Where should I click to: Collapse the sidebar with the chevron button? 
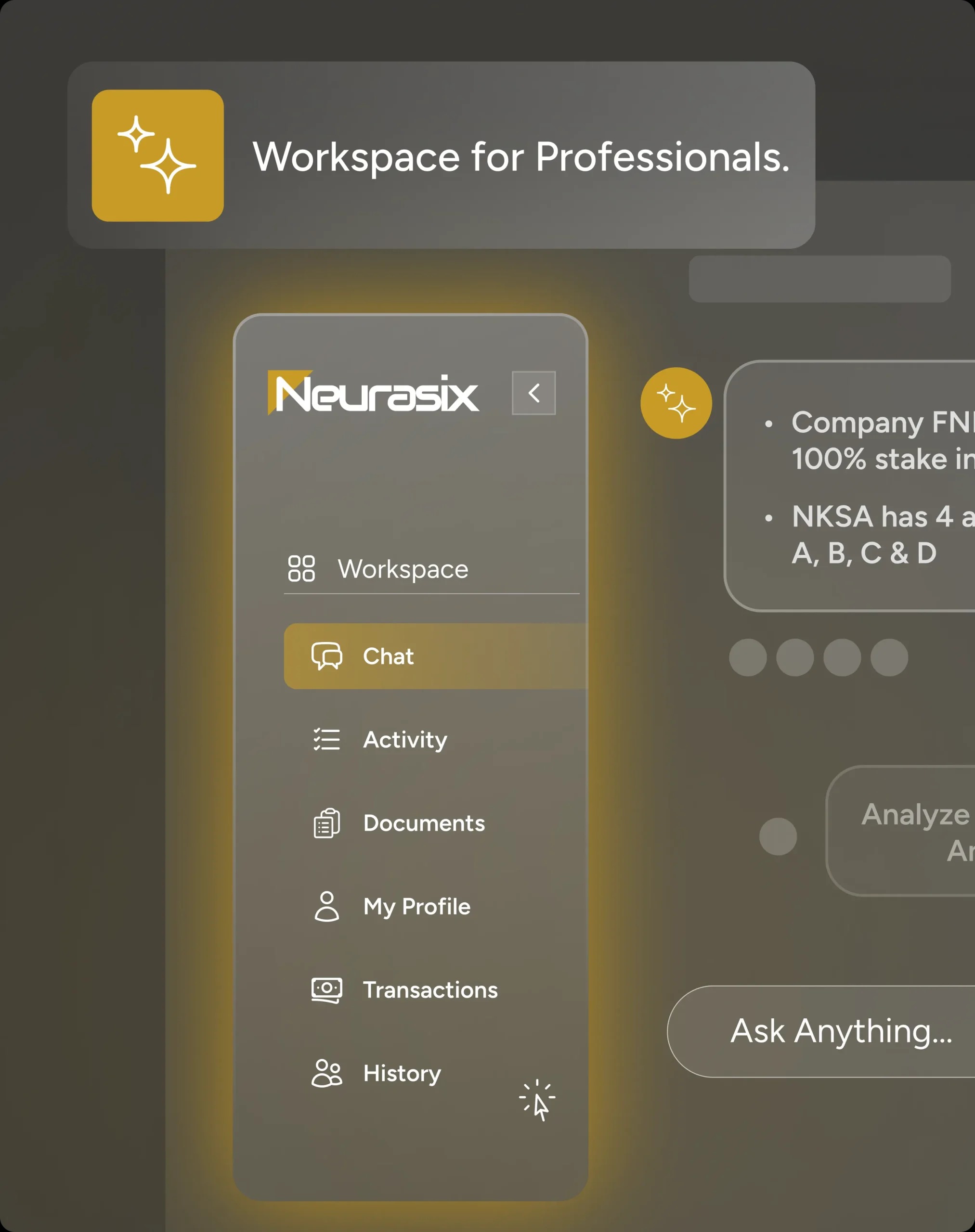533,393
